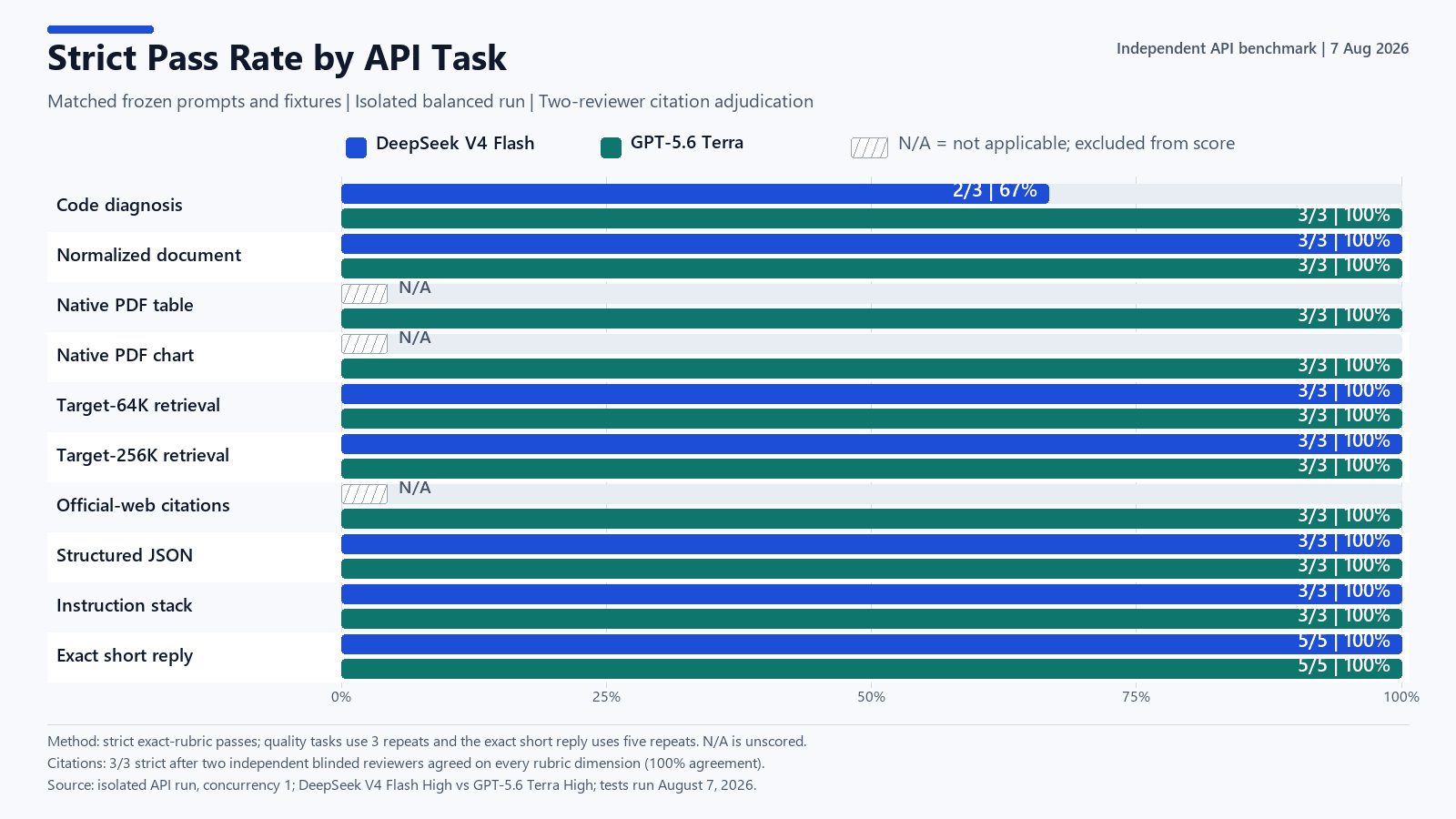Click the green GPT-5.6 Terra legend swatch

[611, 147]
